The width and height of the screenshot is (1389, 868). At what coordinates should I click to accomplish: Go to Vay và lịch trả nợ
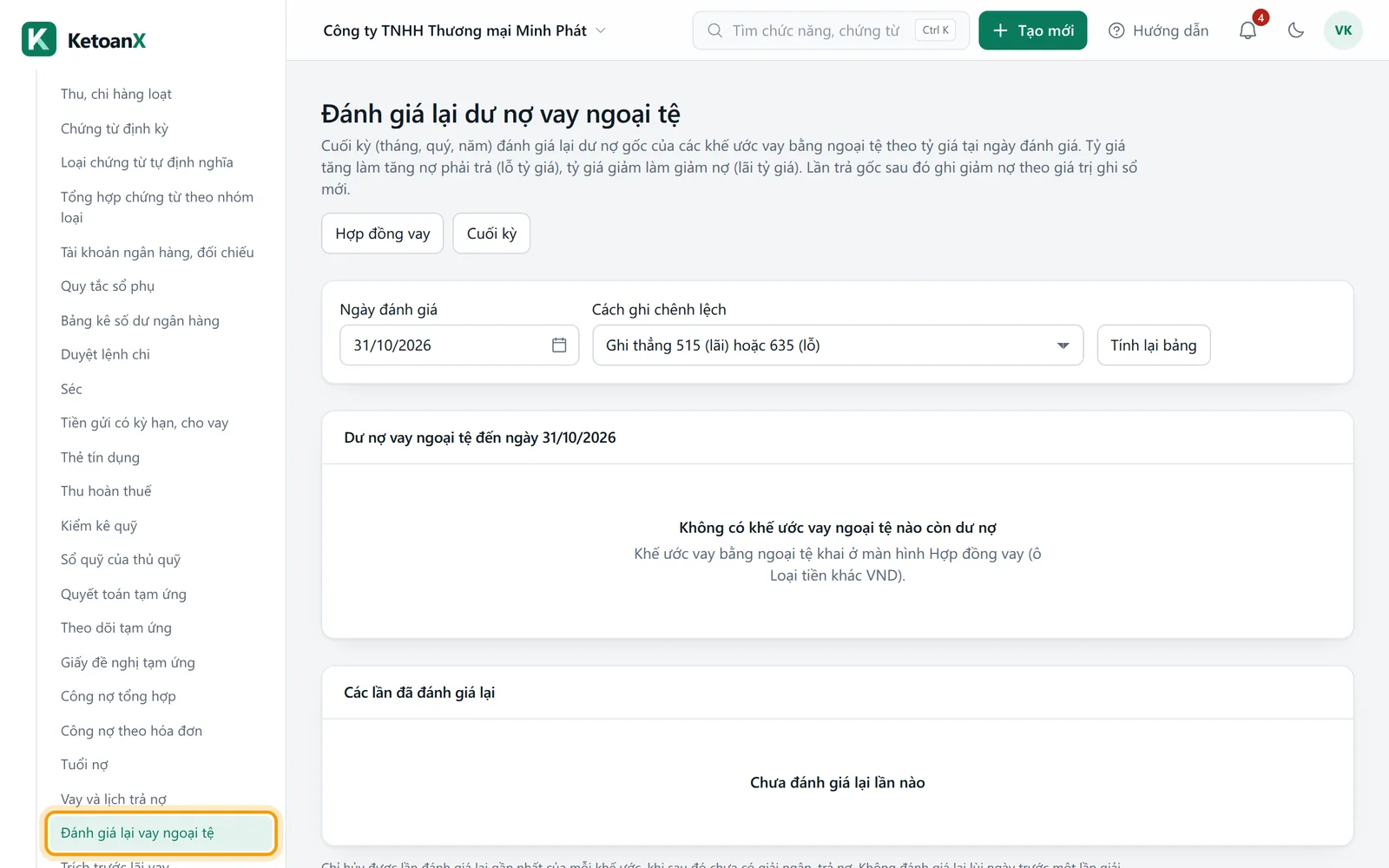pos(114,799)
